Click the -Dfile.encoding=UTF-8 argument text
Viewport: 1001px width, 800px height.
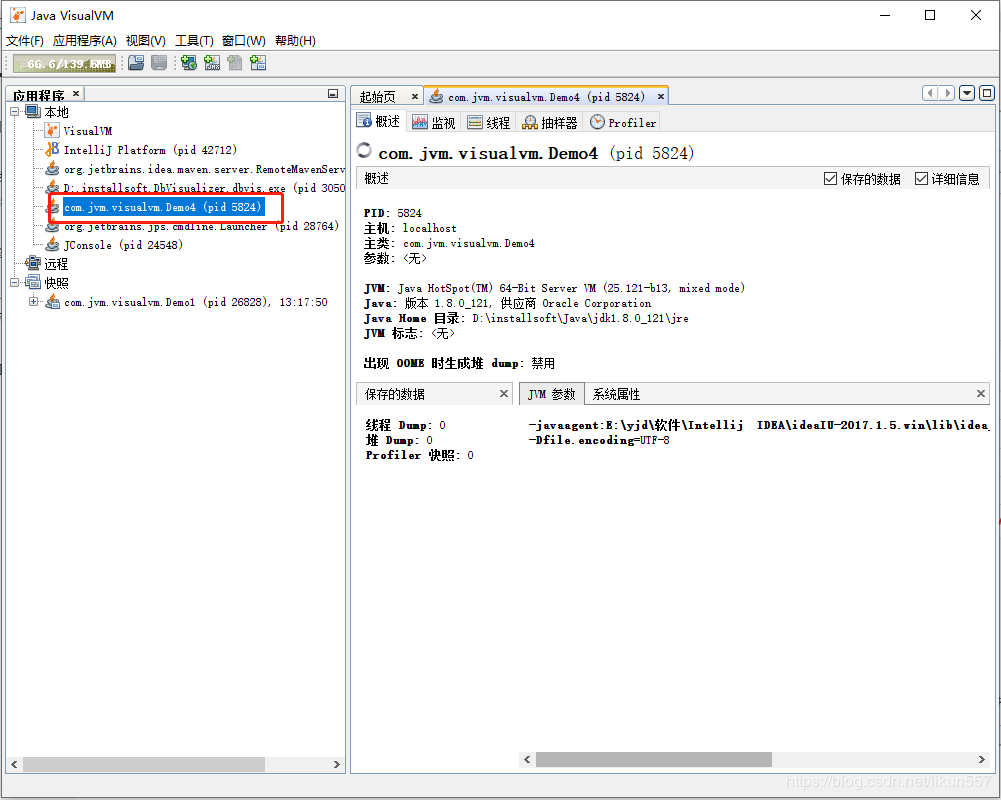coord(599,440)
